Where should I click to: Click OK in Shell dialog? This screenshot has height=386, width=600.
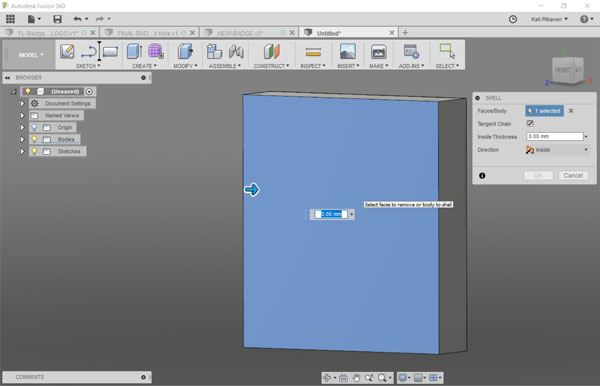pos(538,175)
